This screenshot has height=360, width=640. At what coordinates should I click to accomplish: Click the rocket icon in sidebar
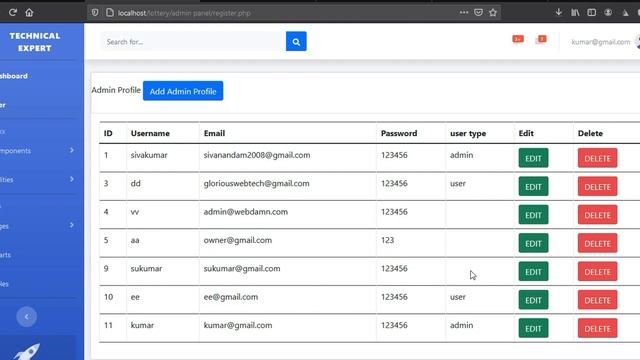point(27,351)
